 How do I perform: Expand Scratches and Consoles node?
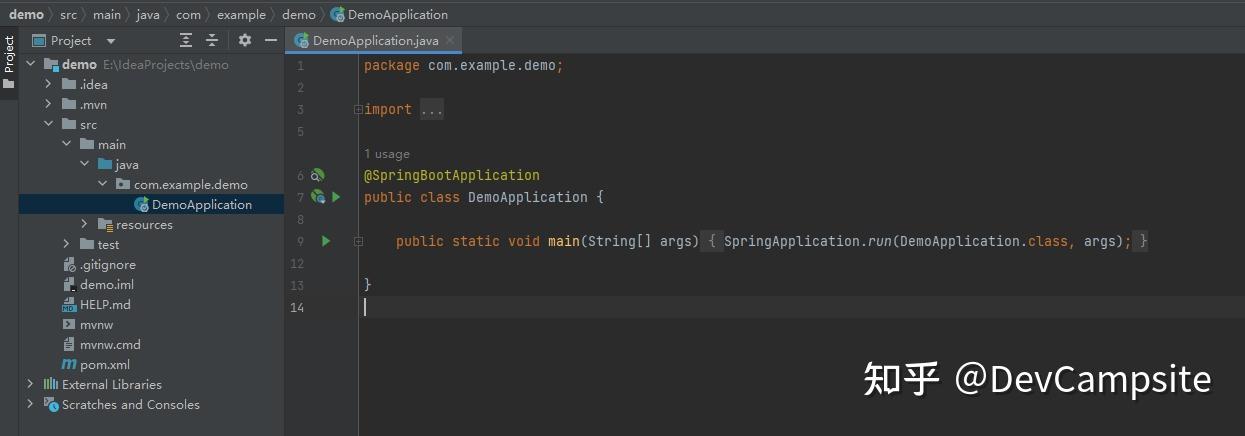coord(31,404)
